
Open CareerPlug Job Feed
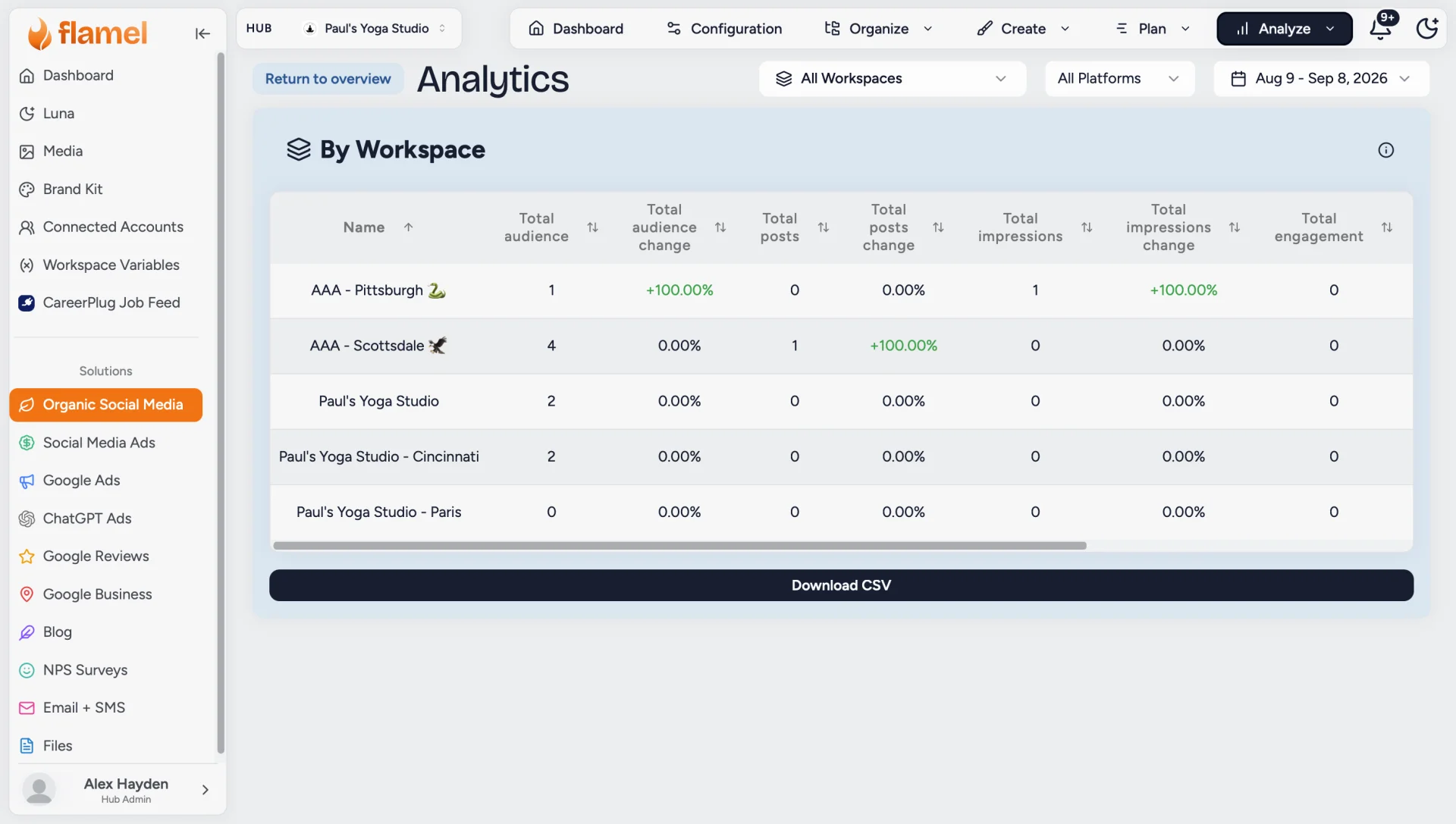pyautogui.click(x=106, y=303)
